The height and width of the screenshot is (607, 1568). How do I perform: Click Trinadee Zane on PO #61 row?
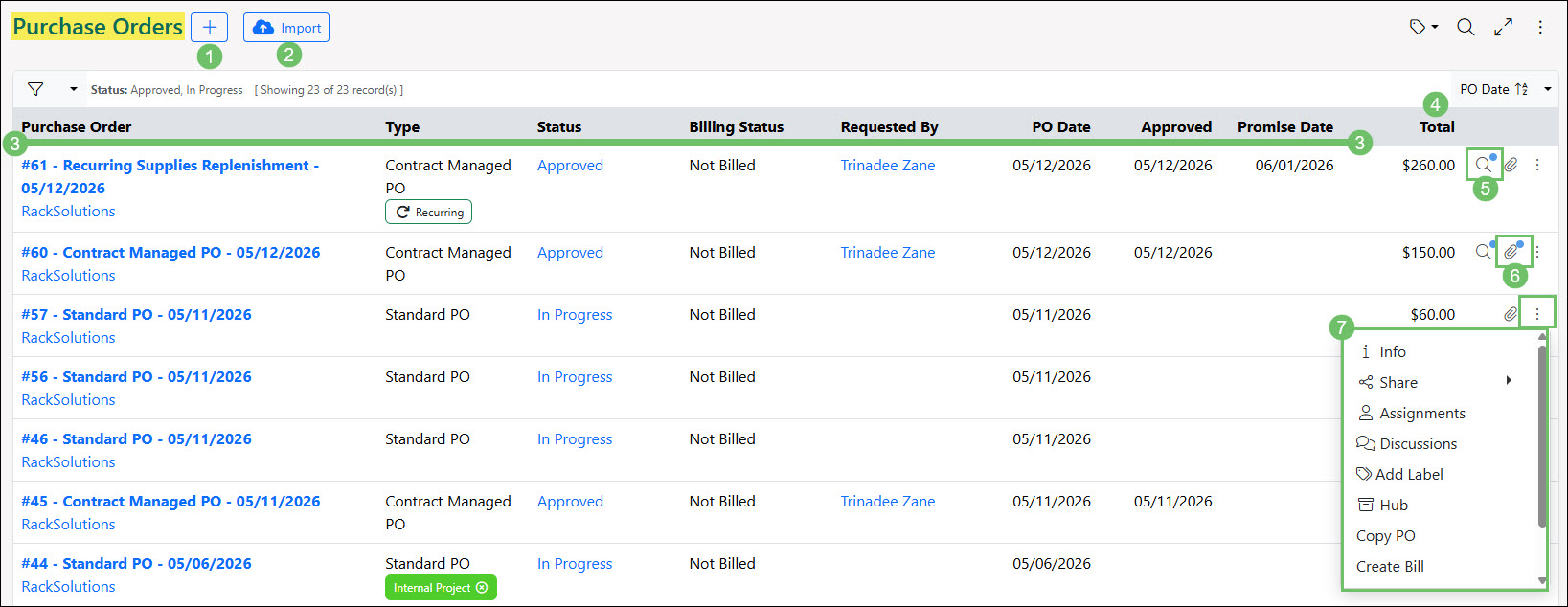pyautogui.click(x=888, y=165)
